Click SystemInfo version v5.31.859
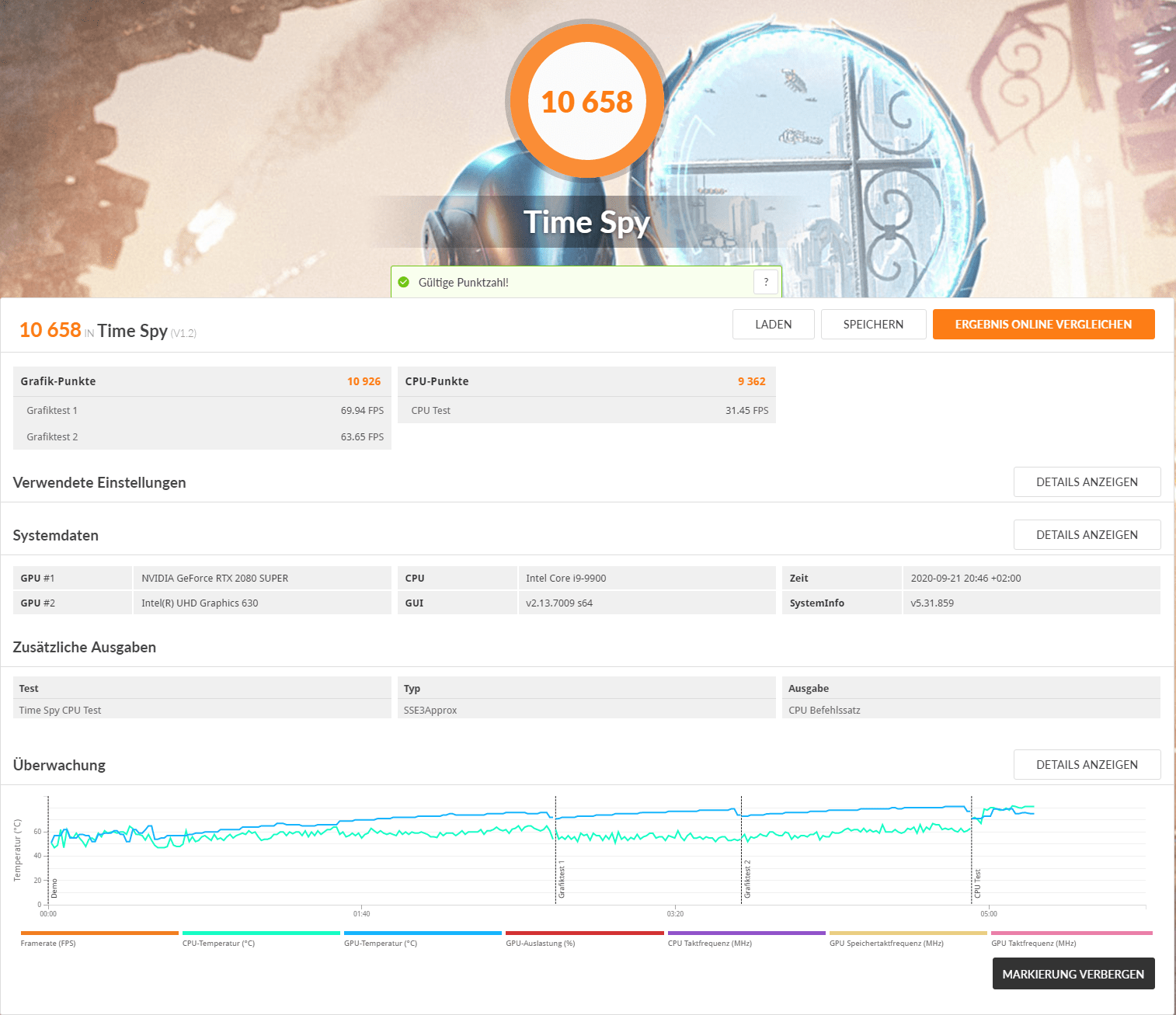Image resolution: width=1176 pixels, height=1015 pixels. pos(932,603)
